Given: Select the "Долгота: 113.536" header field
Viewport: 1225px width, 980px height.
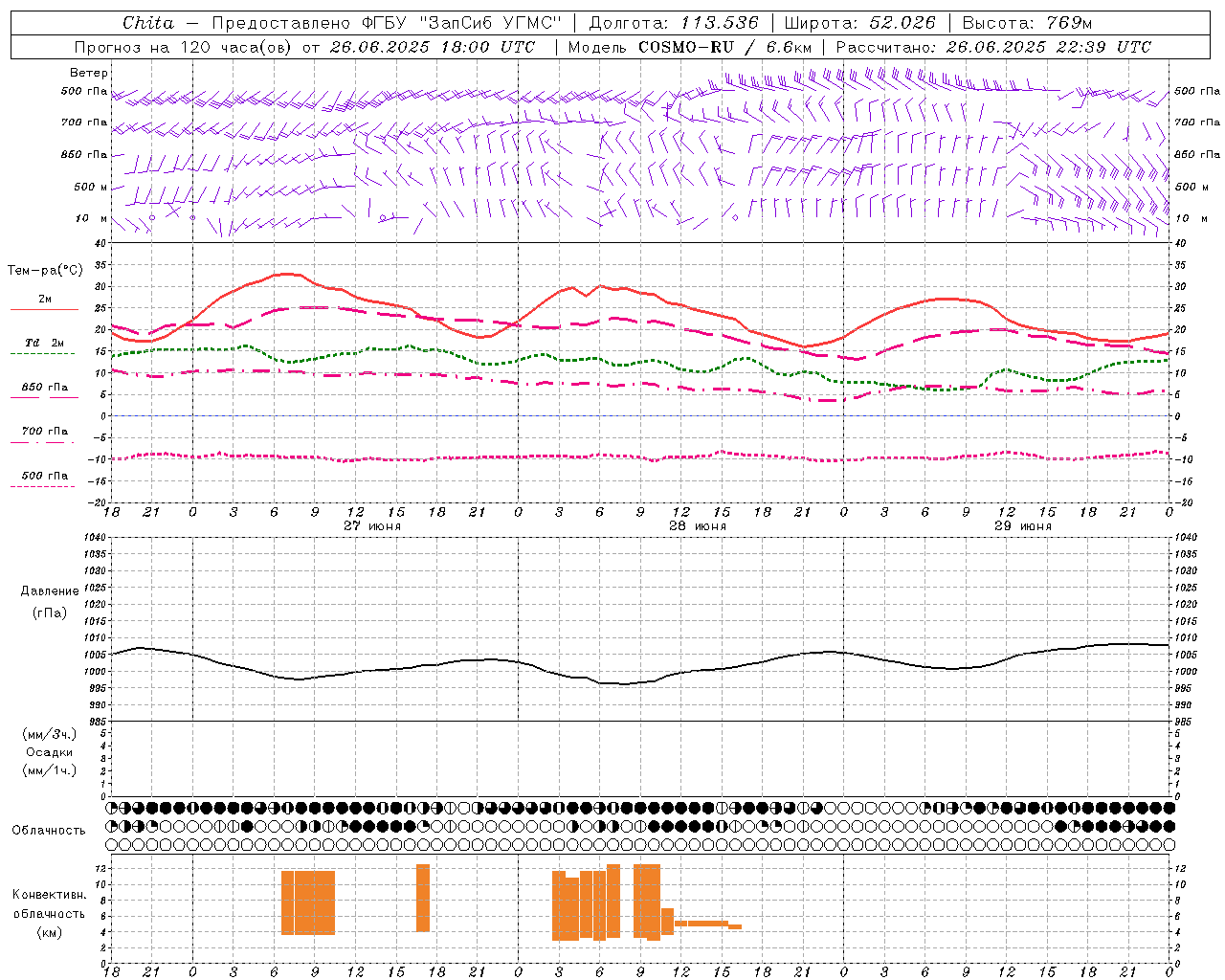Looking at the screenshot, I should [674, 23].
